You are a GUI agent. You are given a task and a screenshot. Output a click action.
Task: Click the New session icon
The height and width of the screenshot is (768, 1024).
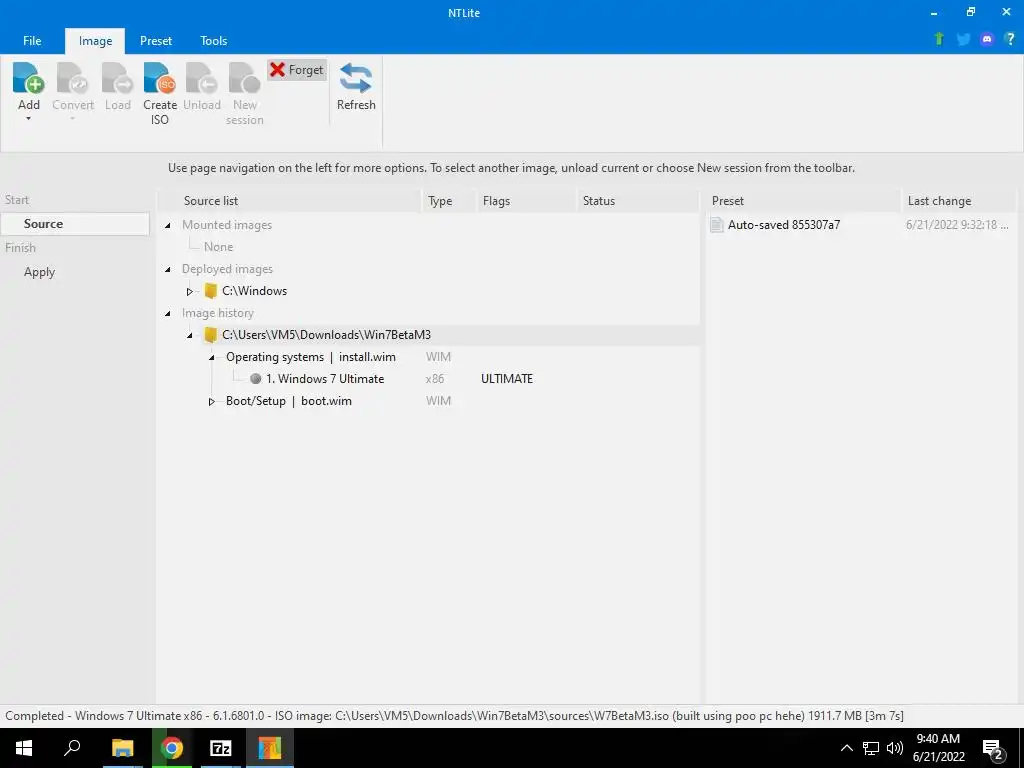244,78
